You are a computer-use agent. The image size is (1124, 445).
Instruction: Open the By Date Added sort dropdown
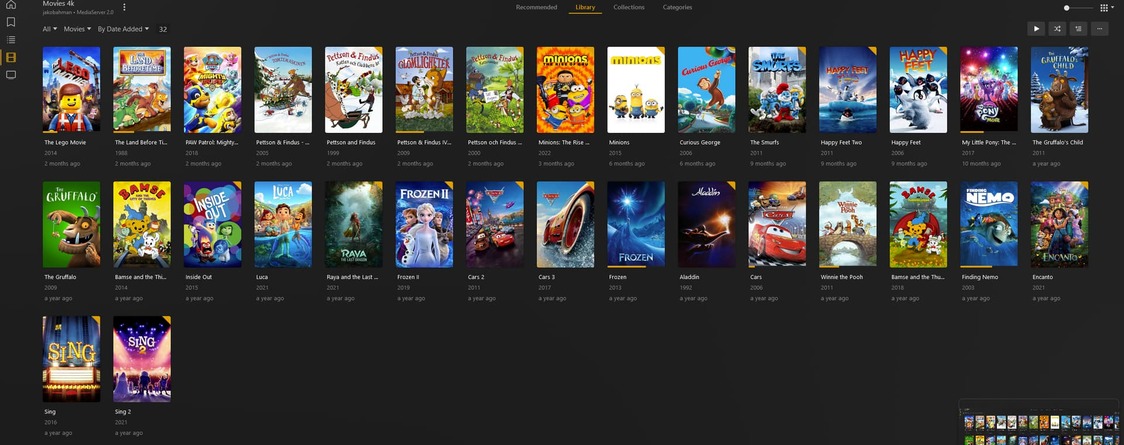click(123, 29)
